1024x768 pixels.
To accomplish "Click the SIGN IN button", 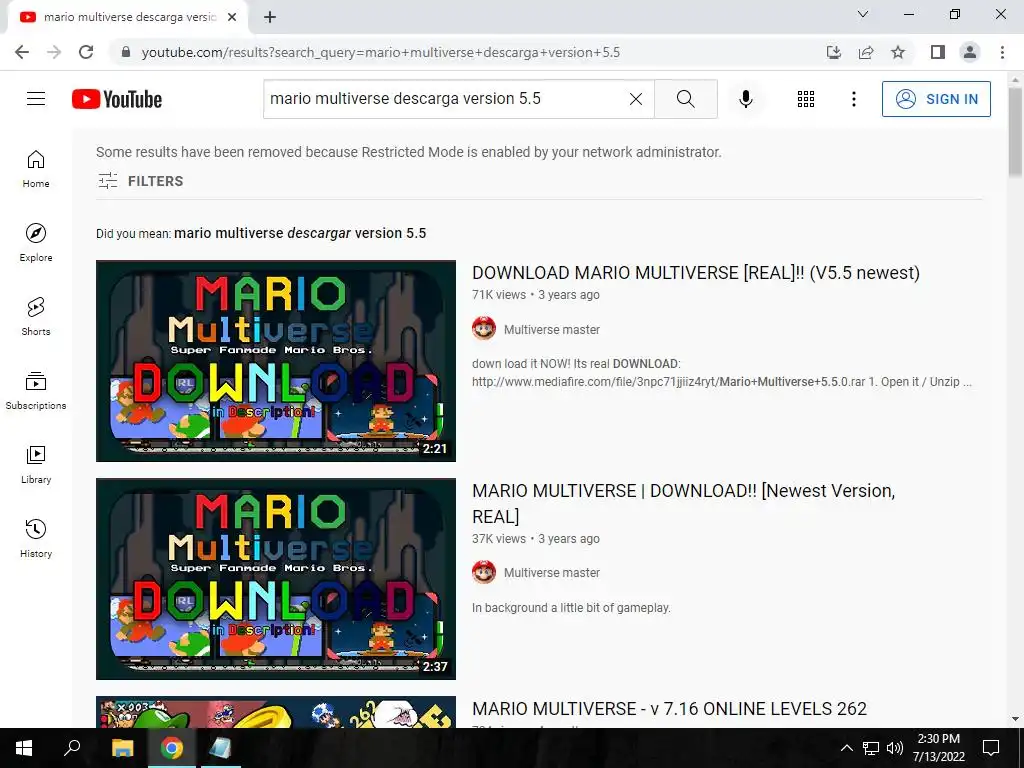I will click(x=936, y=99).
